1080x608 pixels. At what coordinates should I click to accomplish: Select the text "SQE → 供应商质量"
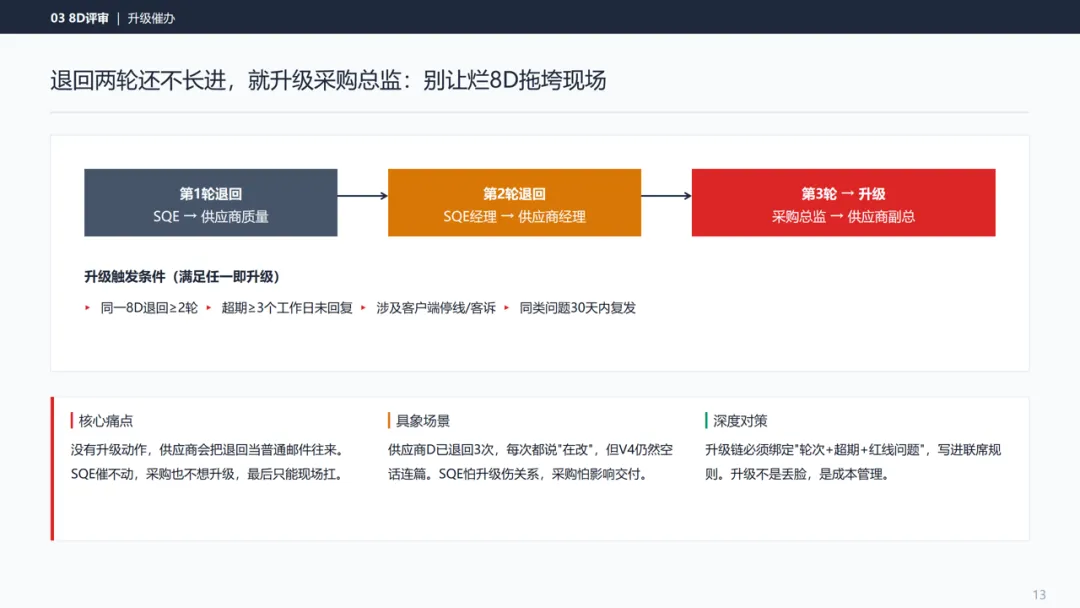point(211,216)
